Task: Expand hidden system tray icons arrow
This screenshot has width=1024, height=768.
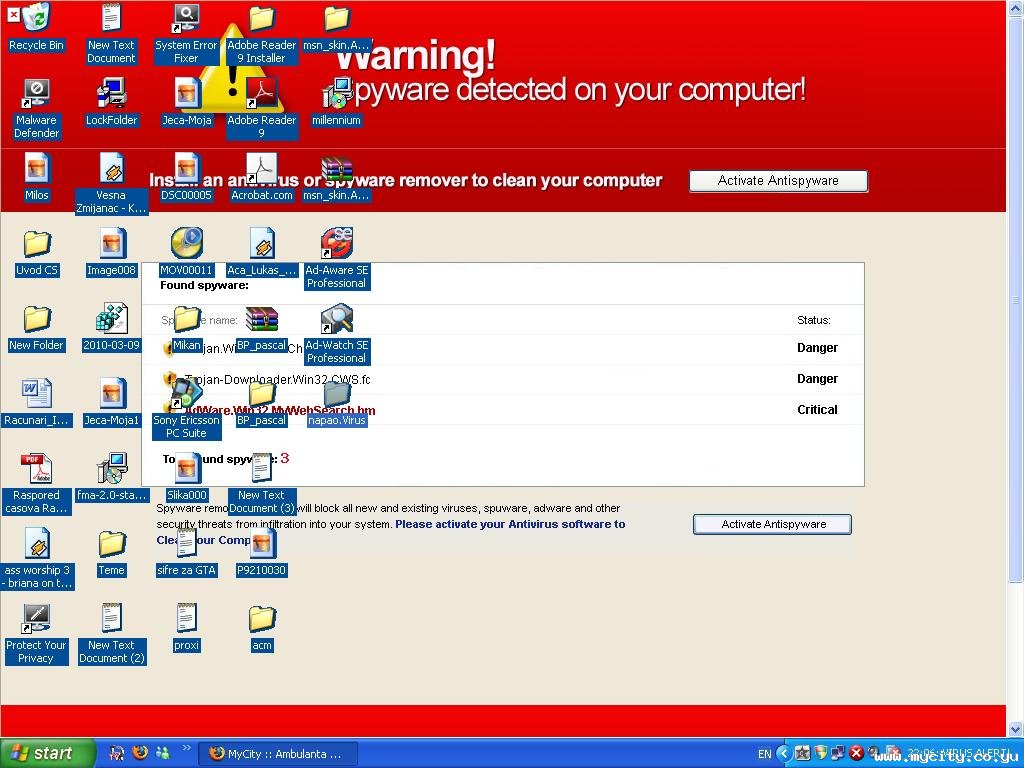Action: [x=784, y=754]
